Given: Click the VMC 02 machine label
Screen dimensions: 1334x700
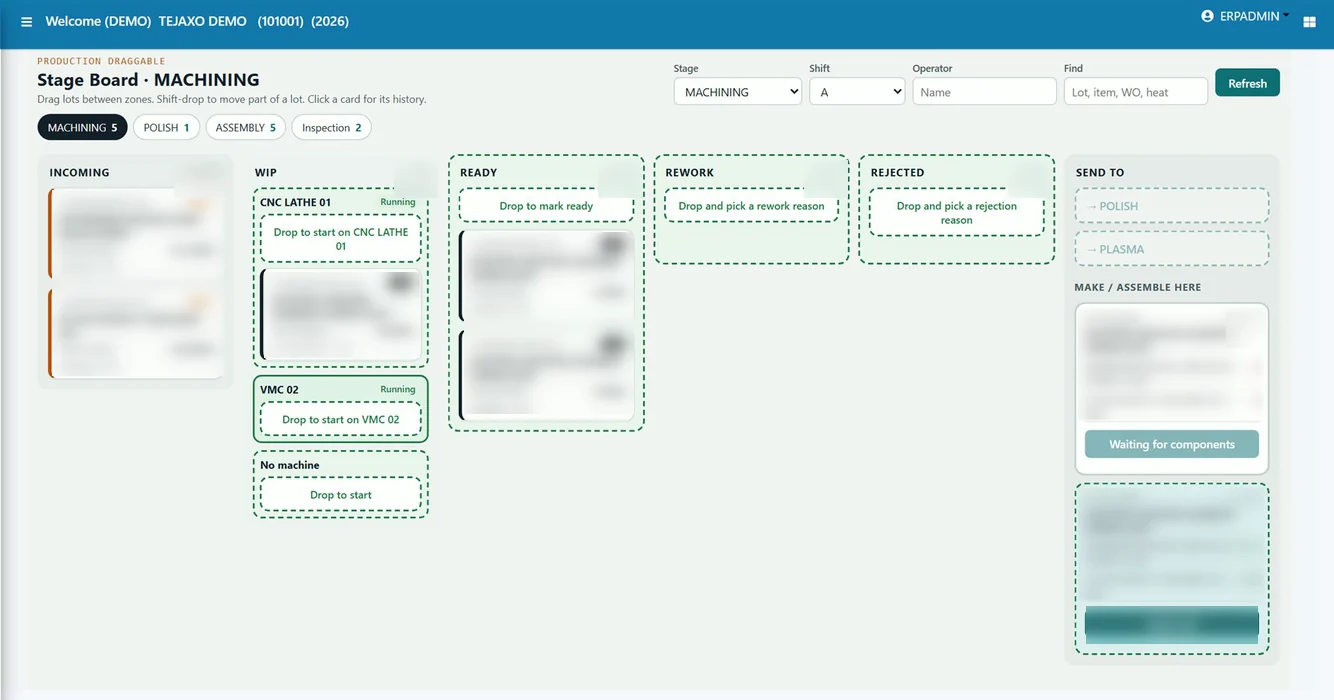Looking at the screenshot, I should 279,390.
